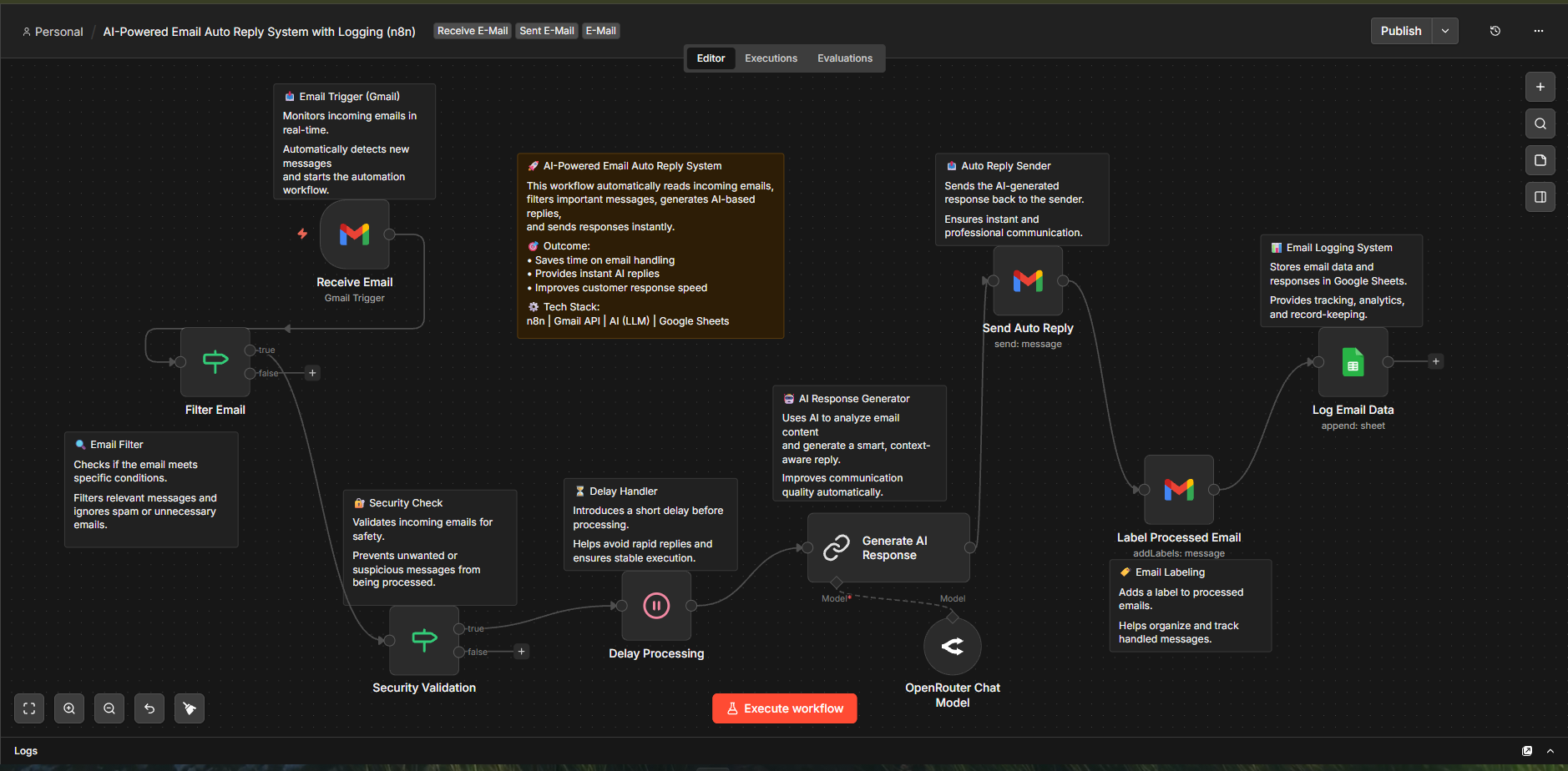The width and height of the screenshot is (1568, 771).
Task: Open the Log Email Data sheets node
Action: 1353,361
